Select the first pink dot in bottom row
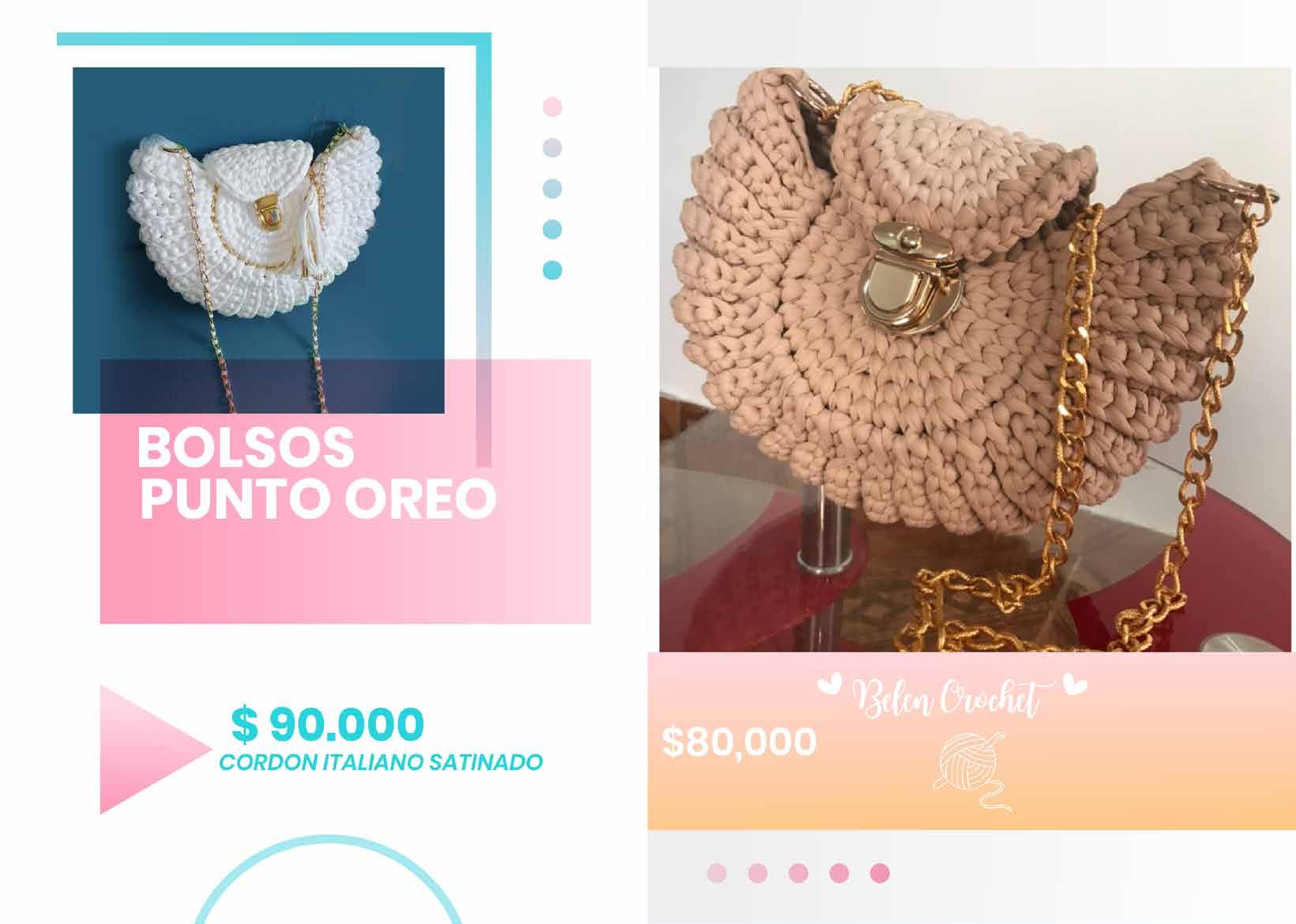 point(716,873)
